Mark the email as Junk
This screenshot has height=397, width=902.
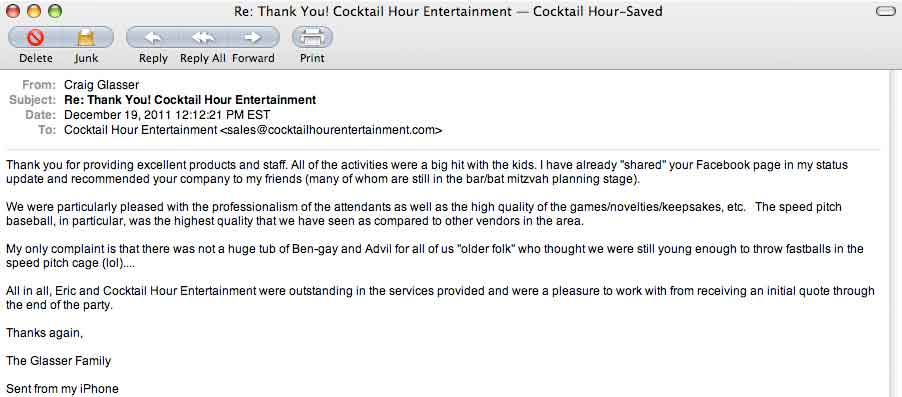(x=87, y=37)
